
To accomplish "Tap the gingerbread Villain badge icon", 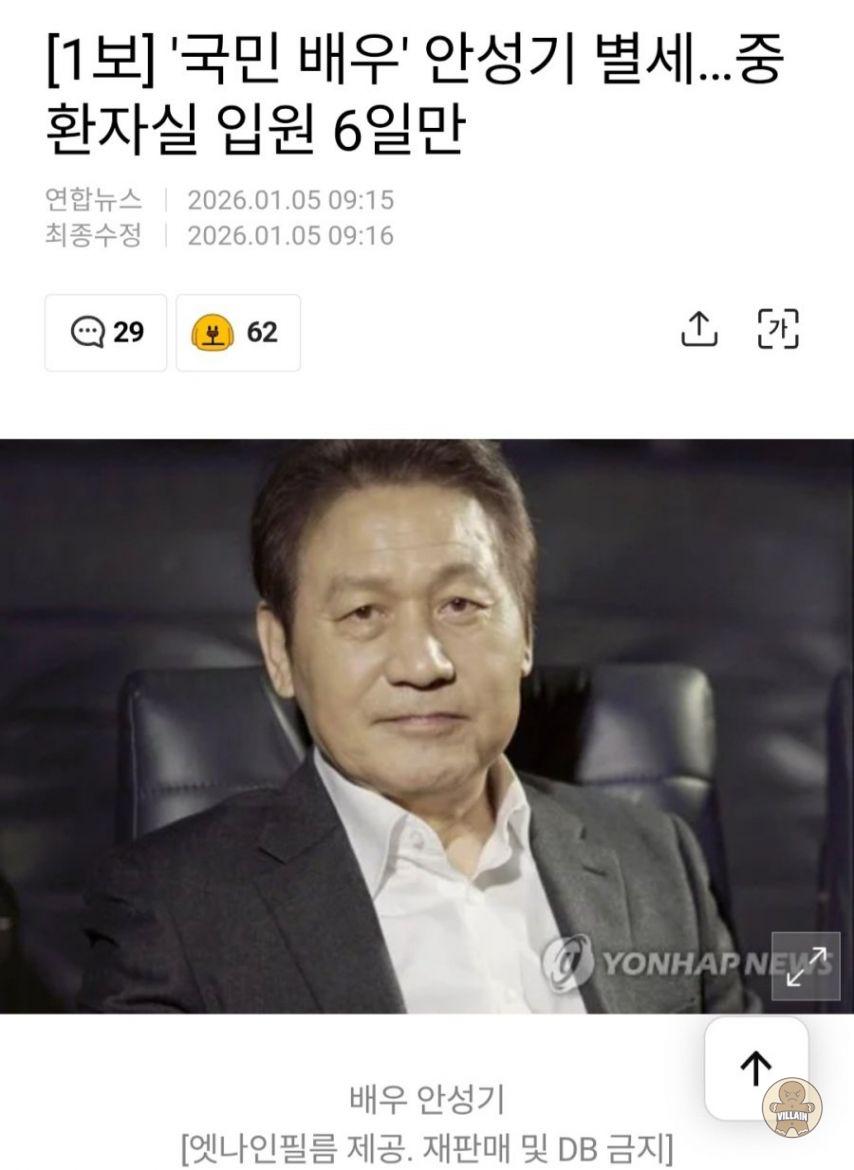I will (x=792, y=1108).
